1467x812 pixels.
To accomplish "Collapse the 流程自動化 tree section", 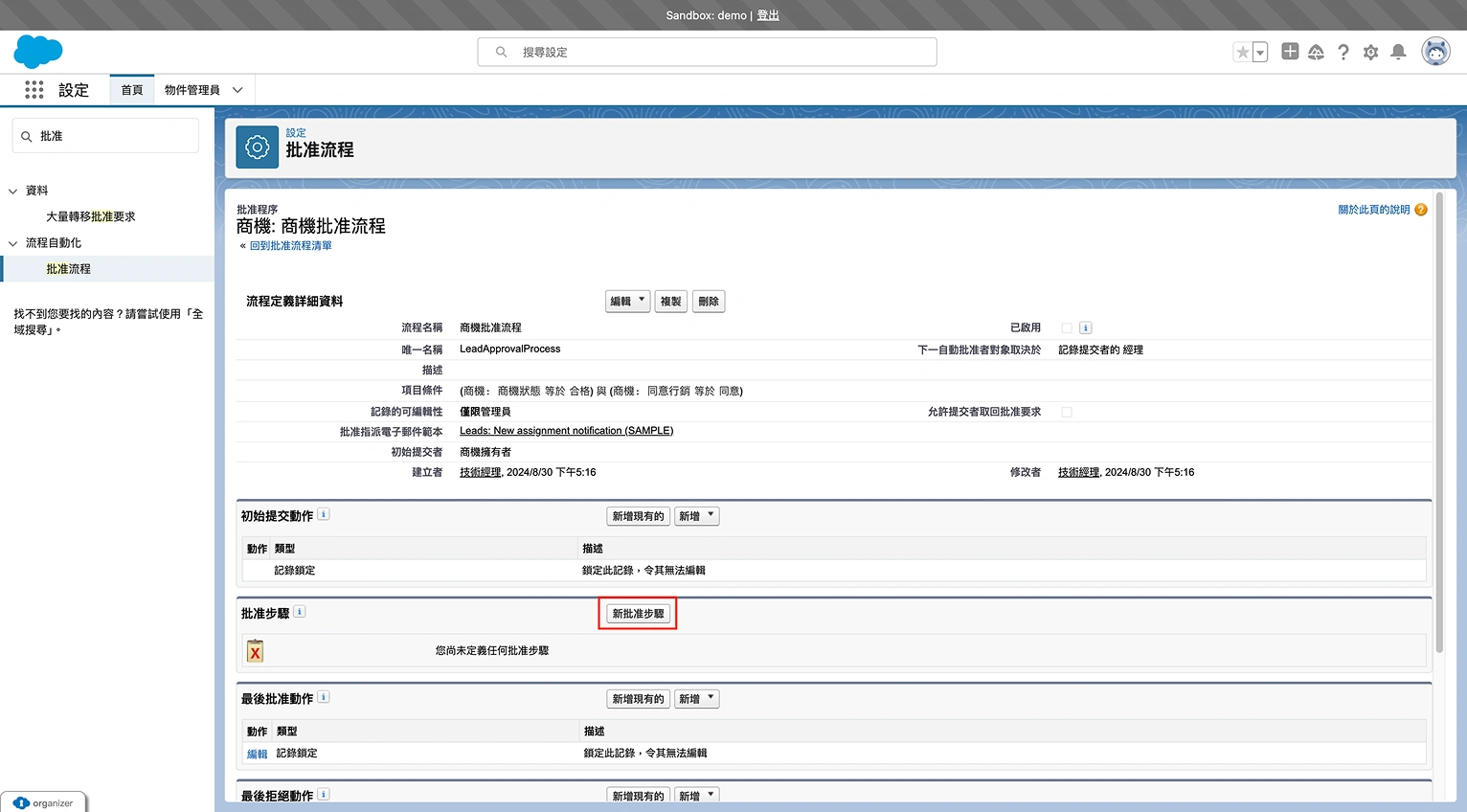I will [x=13, y=243].
